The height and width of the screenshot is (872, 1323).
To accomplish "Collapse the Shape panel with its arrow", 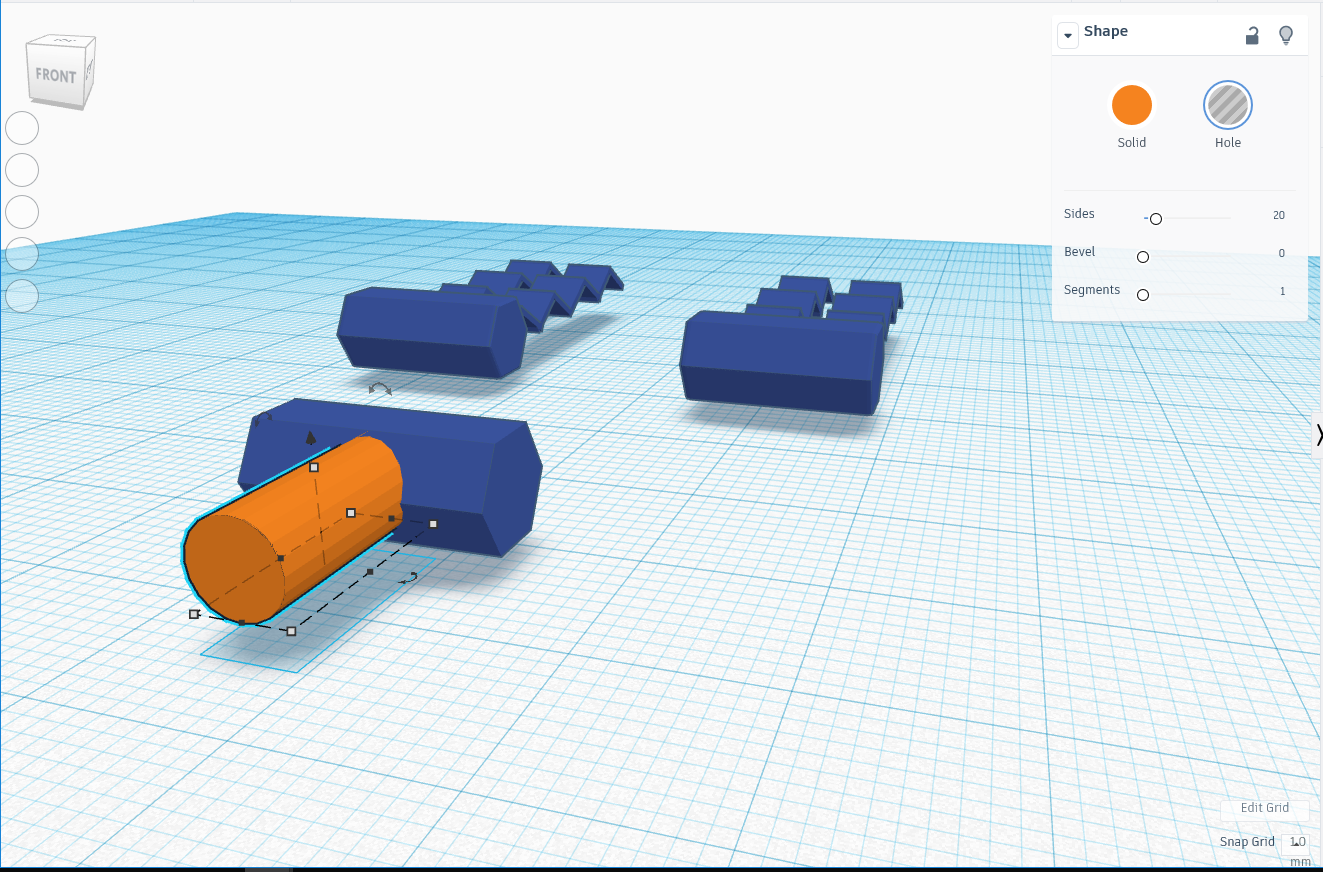I will coord(1068,35).
